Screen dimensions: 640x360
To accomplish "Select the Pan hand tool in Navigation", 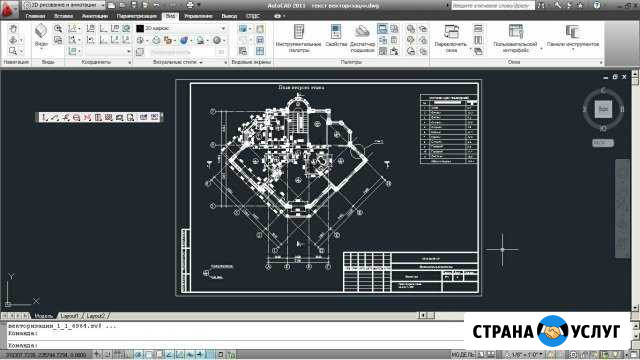I will pyautogui.click(x=13, y=29).
